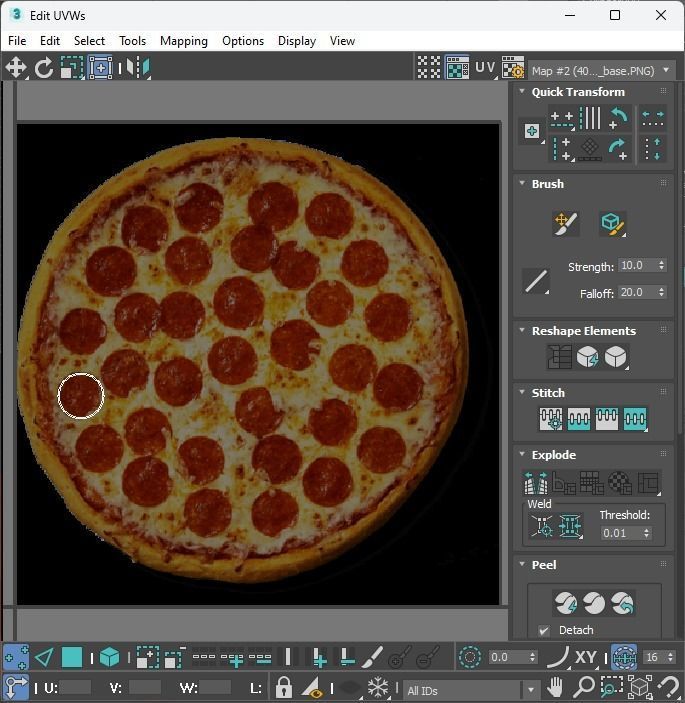Viewport: 685px width, 703px height.
Task: Switch to Vertex sub-object mode
Action: pyautogui.click(x=16, y=658)
